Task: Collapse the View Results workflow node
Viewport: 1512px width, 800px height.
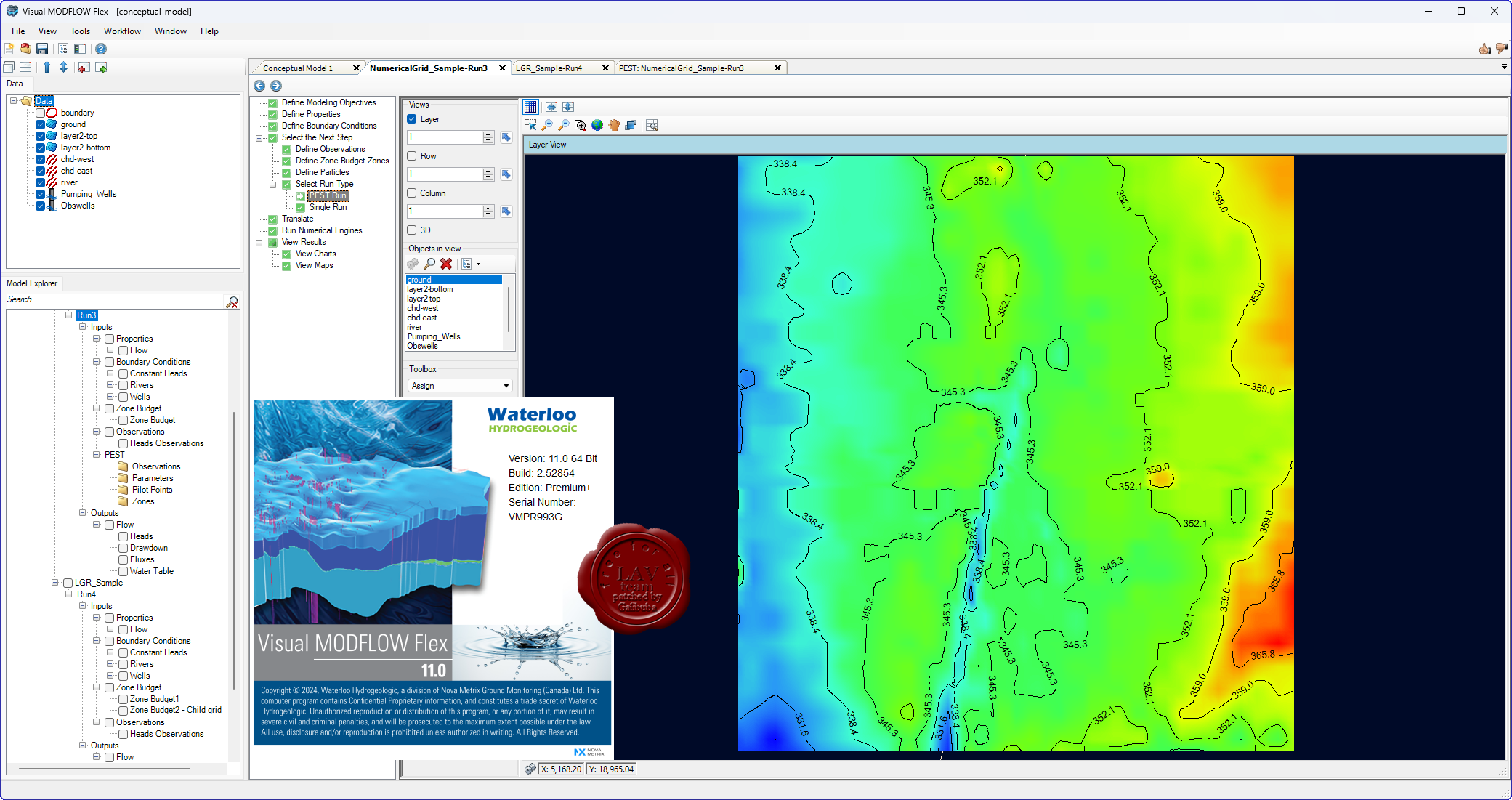Action: point(259,242)
